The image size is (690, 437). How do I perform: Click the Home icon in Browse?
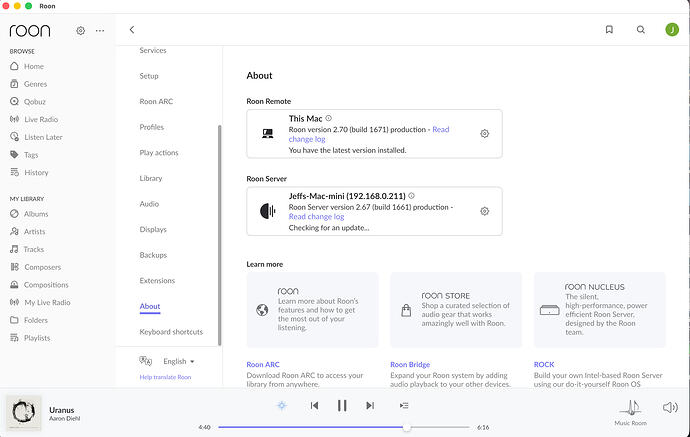[14, 66]
